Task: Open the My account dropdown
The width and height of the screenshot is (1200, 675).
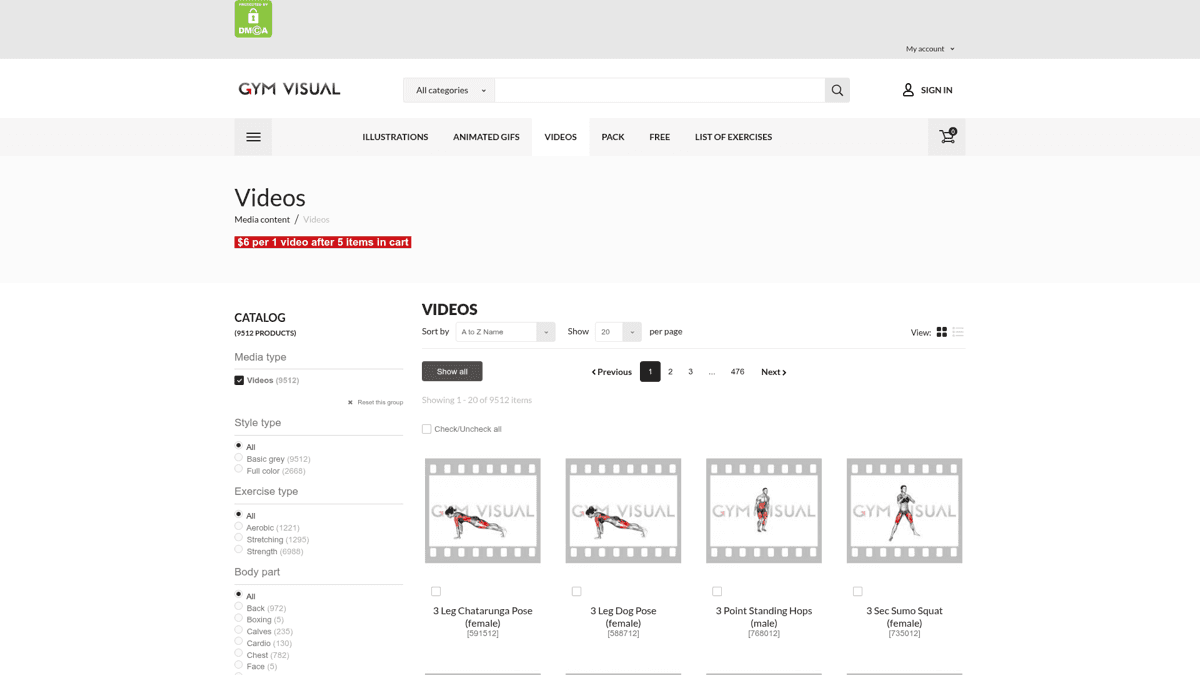Action: pyautogui.click(x=930, y=49)
